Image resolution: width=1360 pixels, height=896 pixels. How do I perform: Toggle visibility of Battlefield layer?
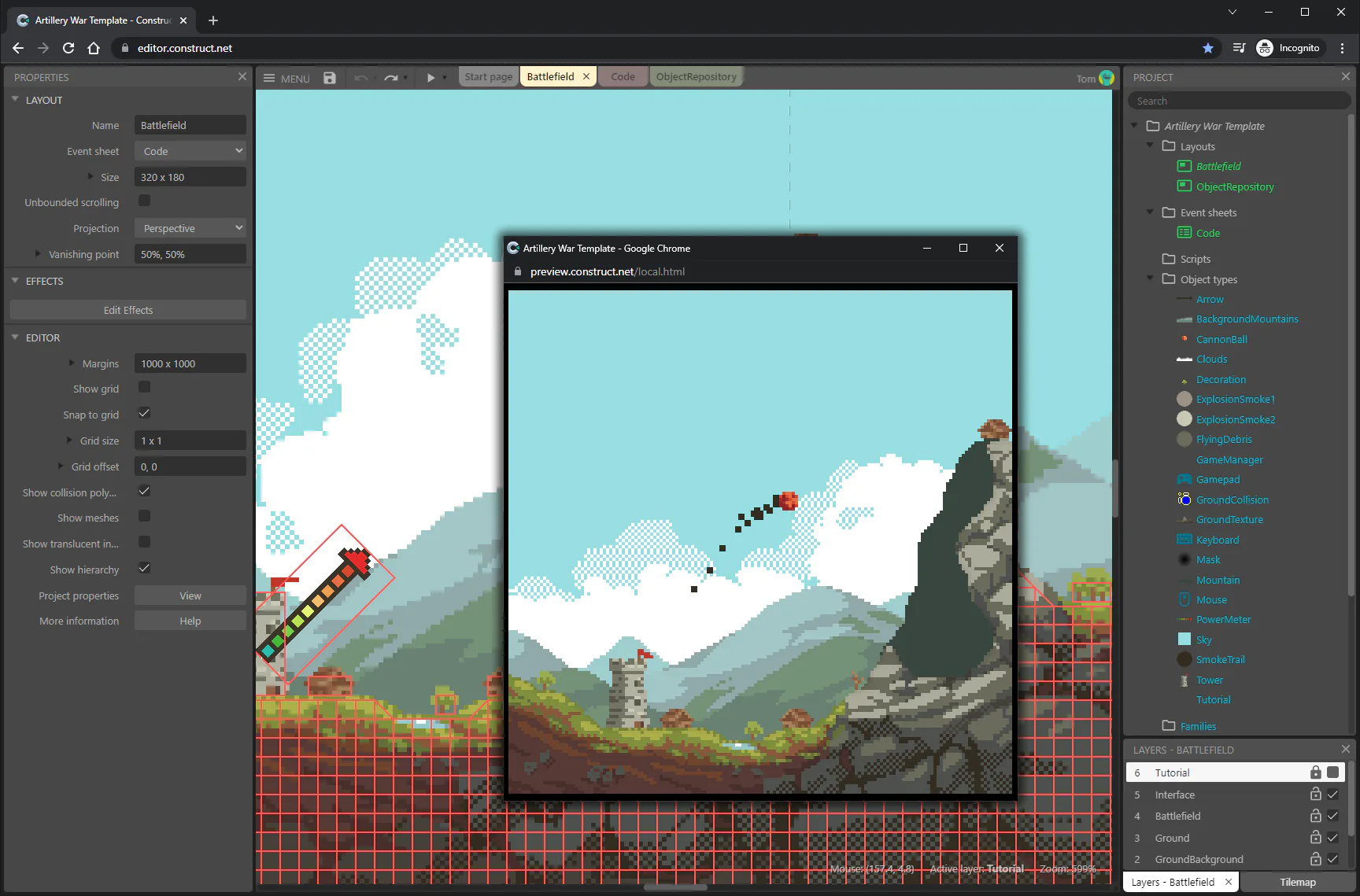click(1332, 816)
